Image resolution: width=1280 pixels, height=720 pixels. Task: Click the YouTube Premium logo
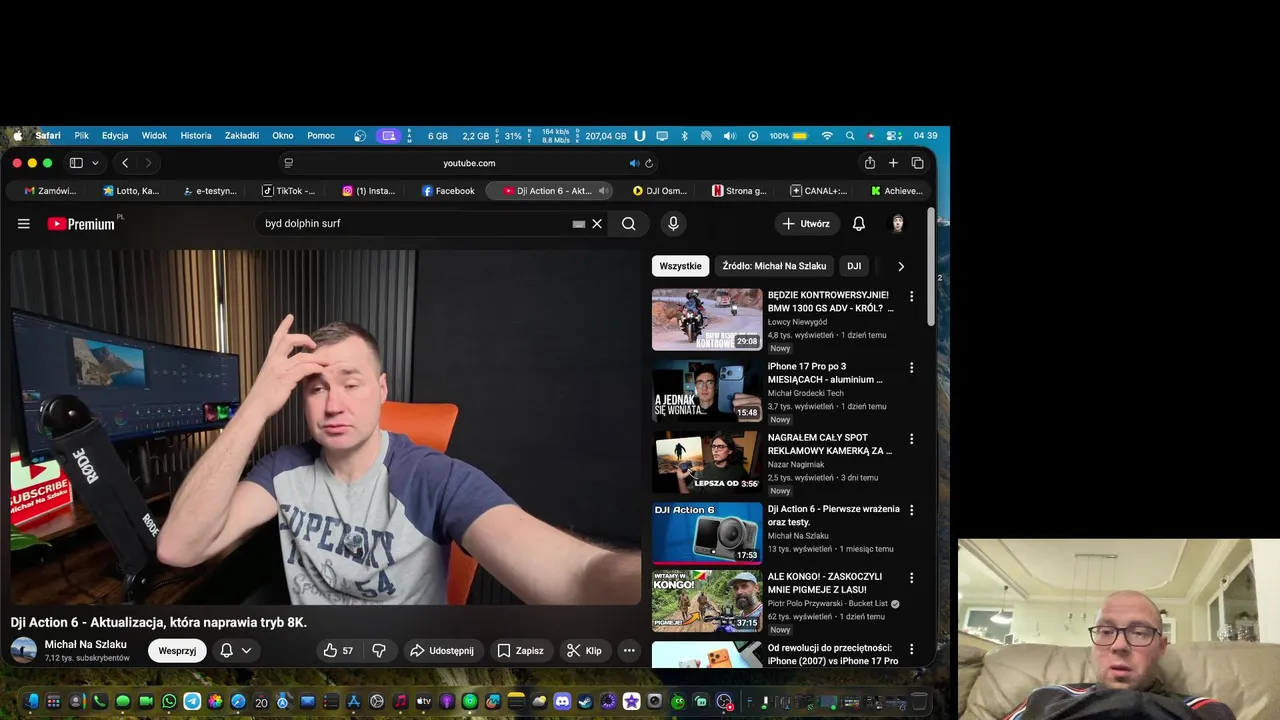[x=81, y=224]
